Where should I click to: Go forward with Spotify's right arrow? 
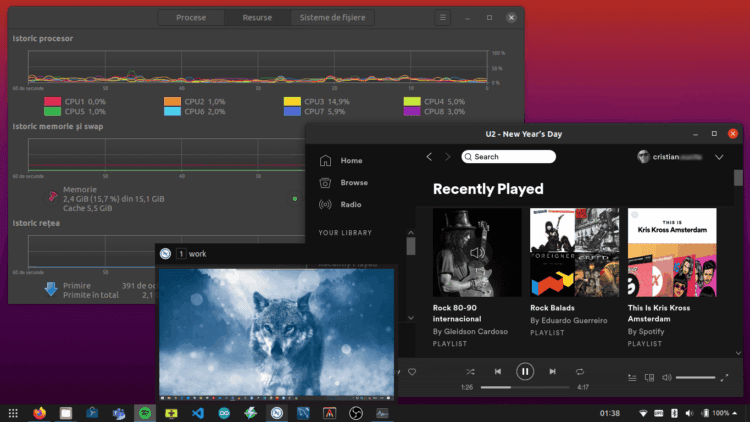[448, 157]
